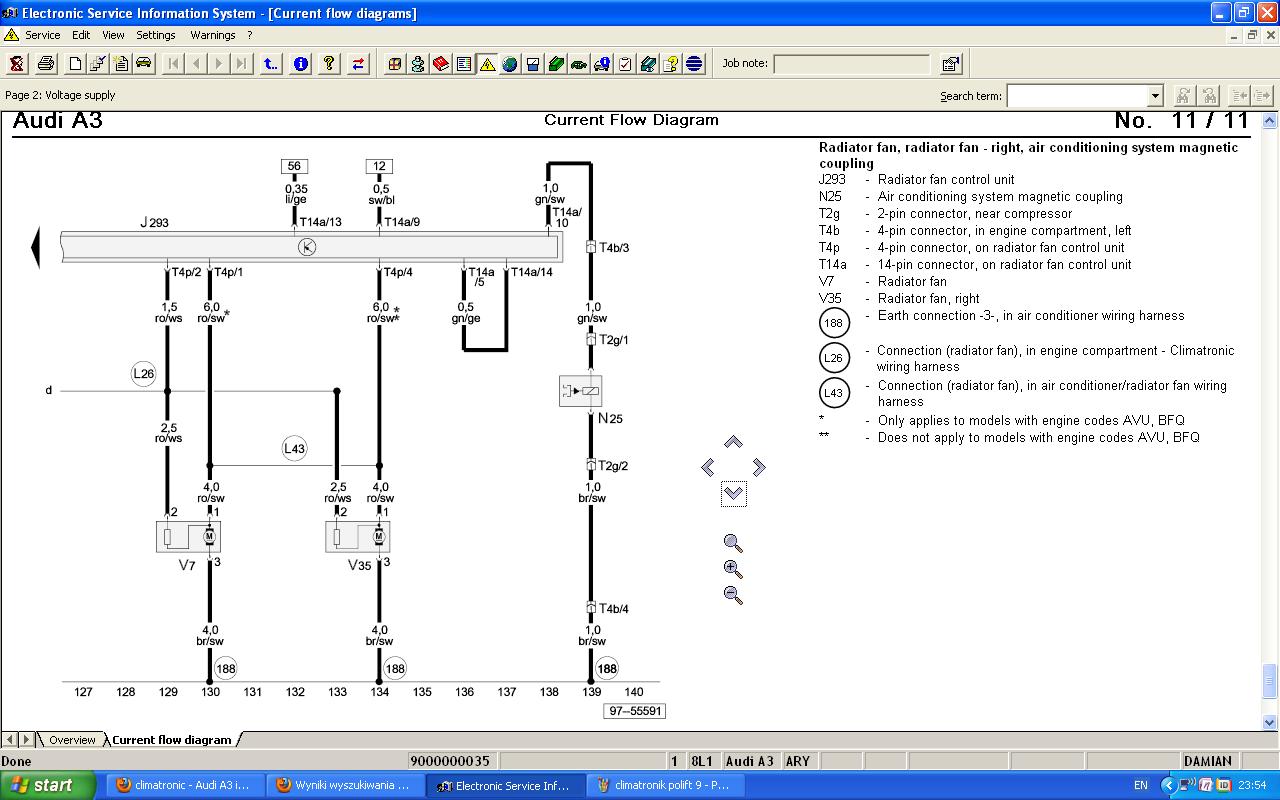1280x800 pixels.
Task: Click the green book icon
Action: tap(556, 64)
